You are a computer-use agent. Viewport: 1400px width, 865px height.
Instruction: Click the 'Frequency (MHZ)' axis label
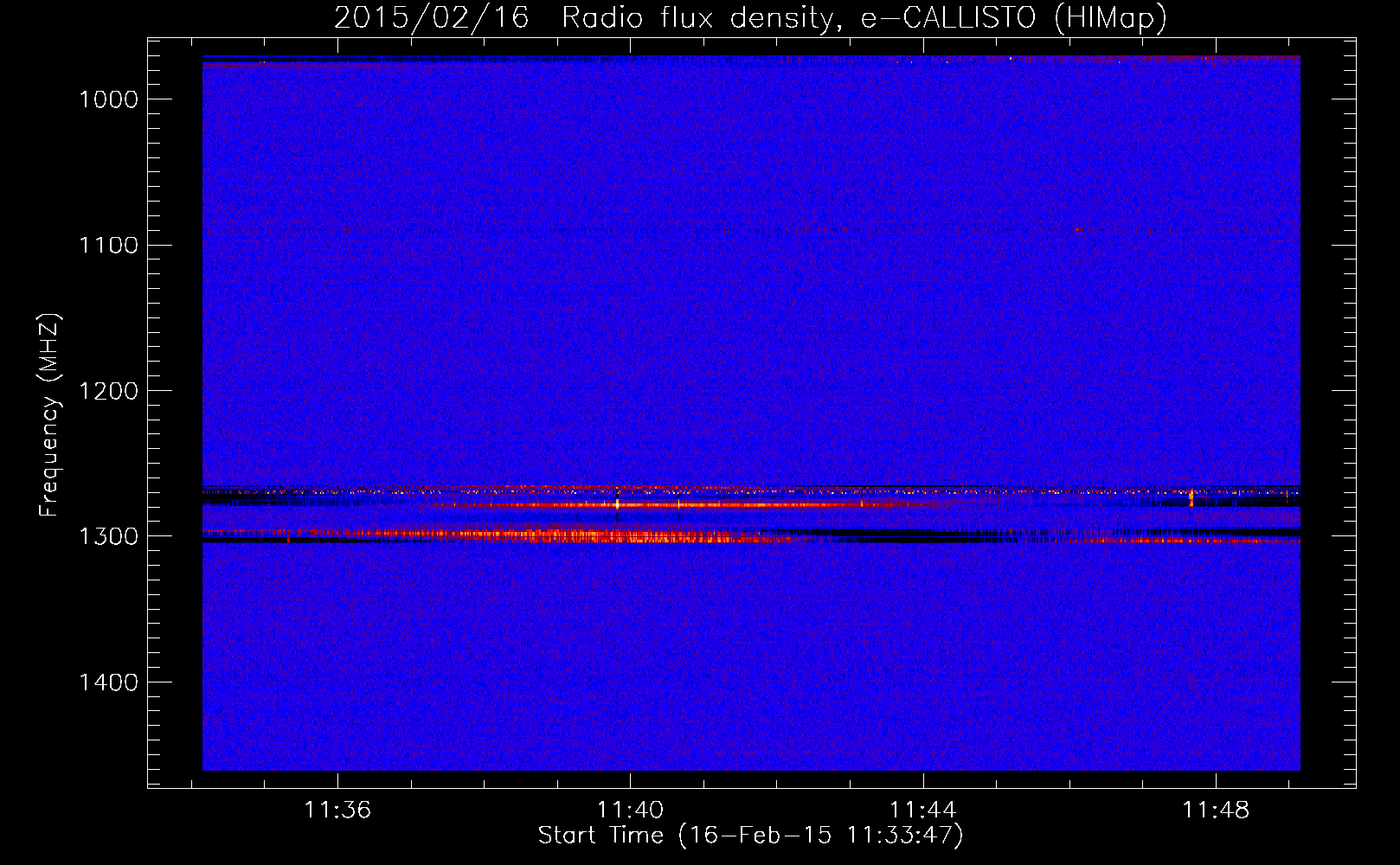coord(49,415)
